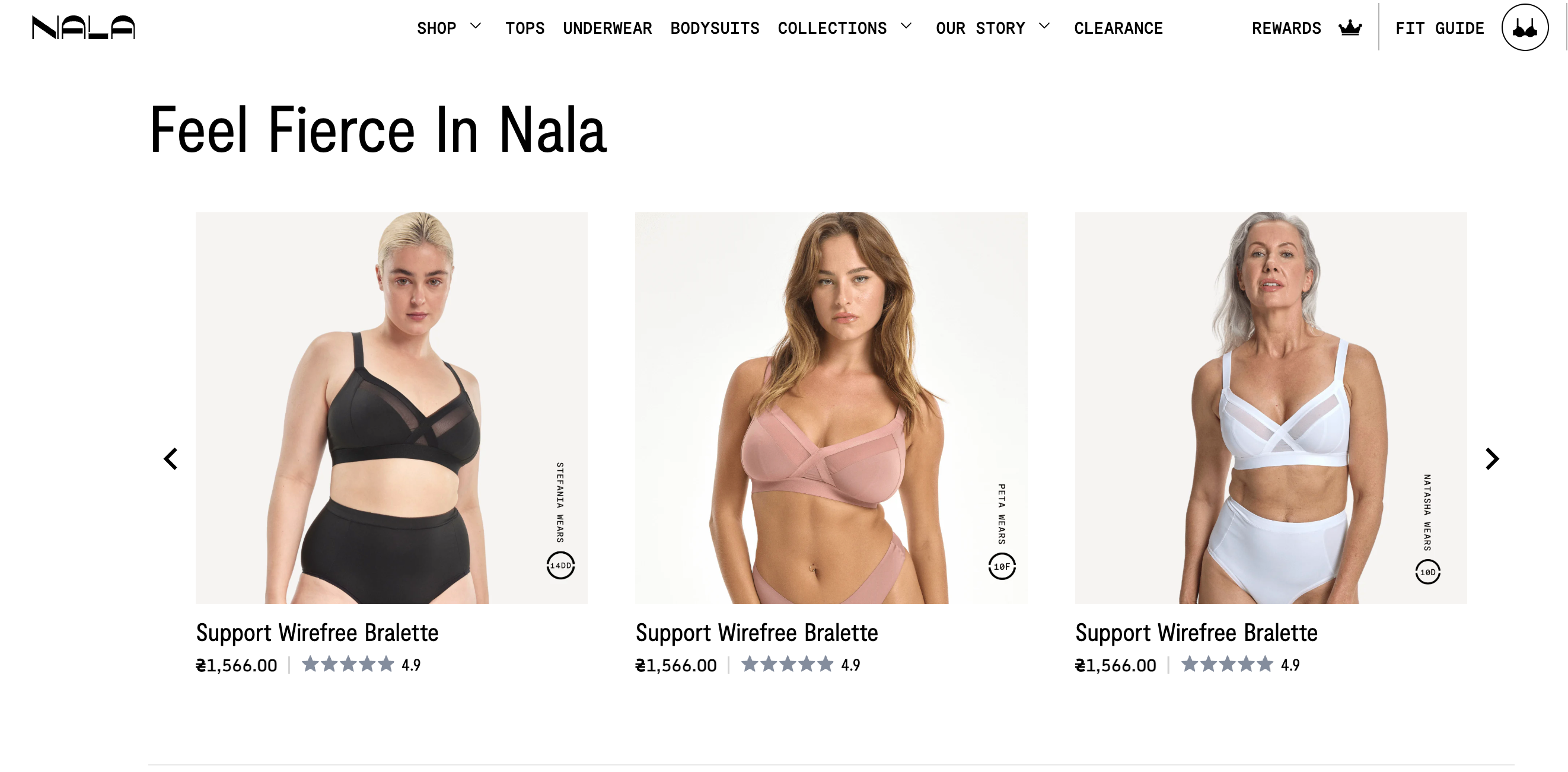Click the Rewards crown icon
This screenshot has width=1568, height=772.
[x=1350, y=27]
